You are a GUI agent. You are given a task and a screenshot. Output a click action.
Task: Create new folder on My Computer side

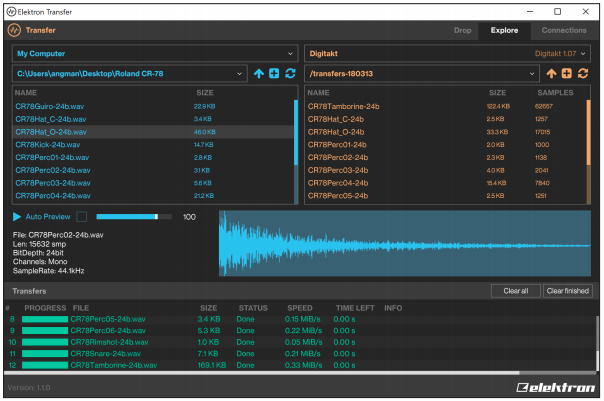[274, 74]
